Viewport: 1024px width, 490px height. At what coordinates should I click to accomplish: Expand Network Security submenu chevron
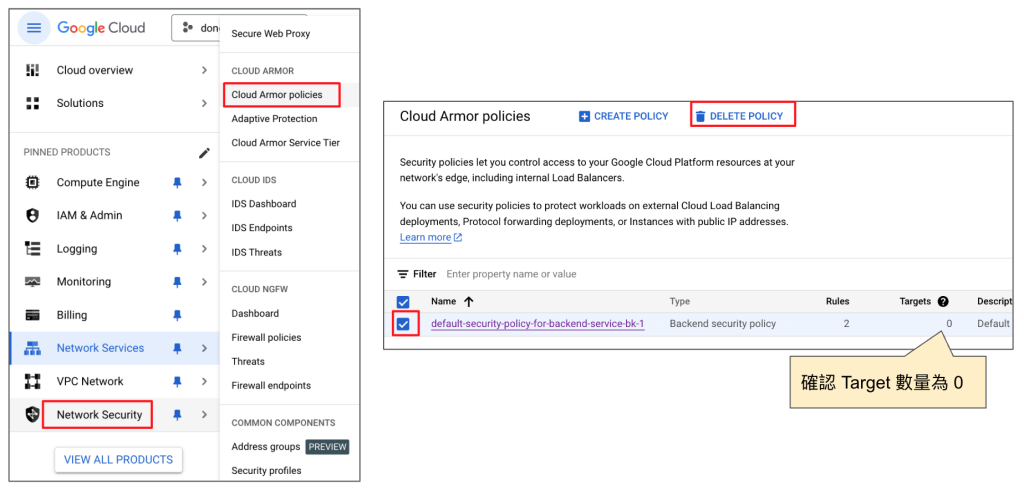pyautogui.click(x=204, y=415)
